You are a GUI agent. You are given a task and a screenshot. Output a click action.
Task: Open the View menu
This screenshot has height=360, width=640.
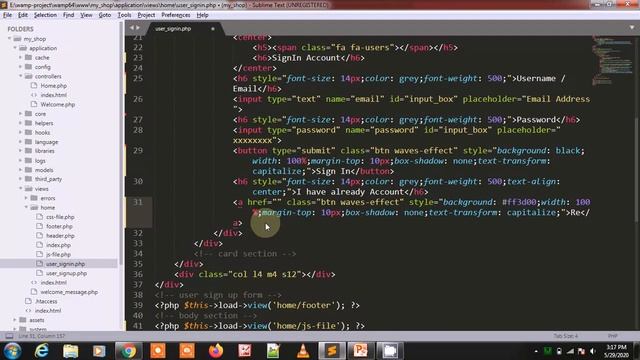tap(86, 15)
